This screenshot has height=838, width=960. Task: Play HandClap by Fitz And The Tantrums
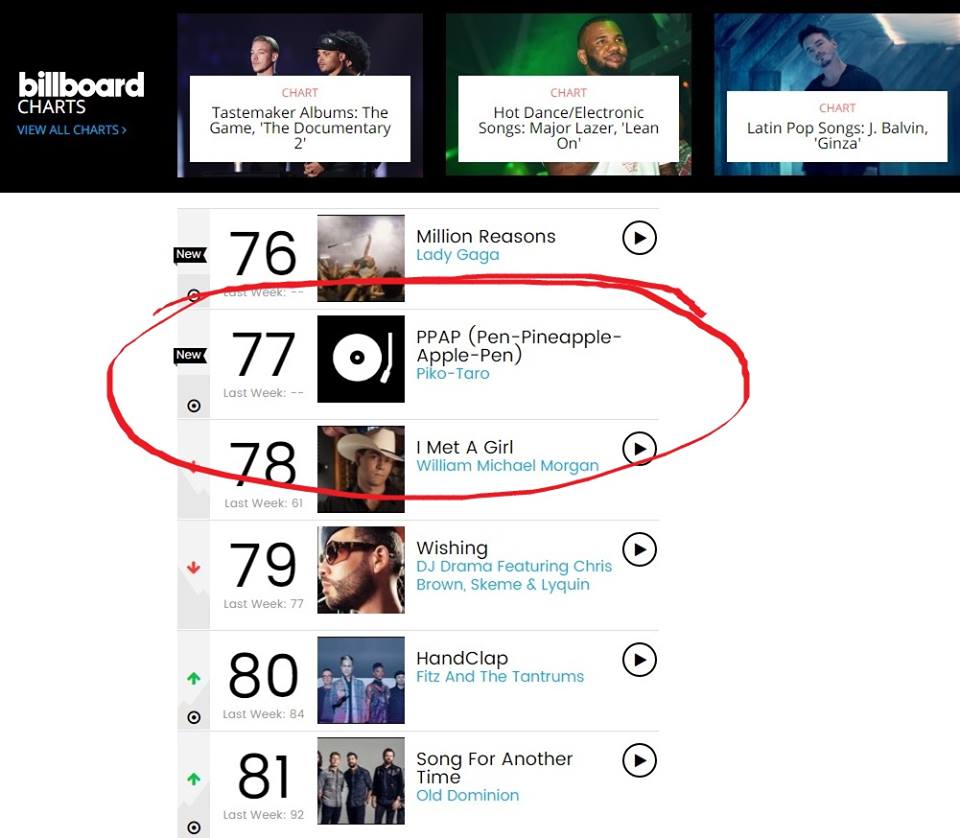639,660
